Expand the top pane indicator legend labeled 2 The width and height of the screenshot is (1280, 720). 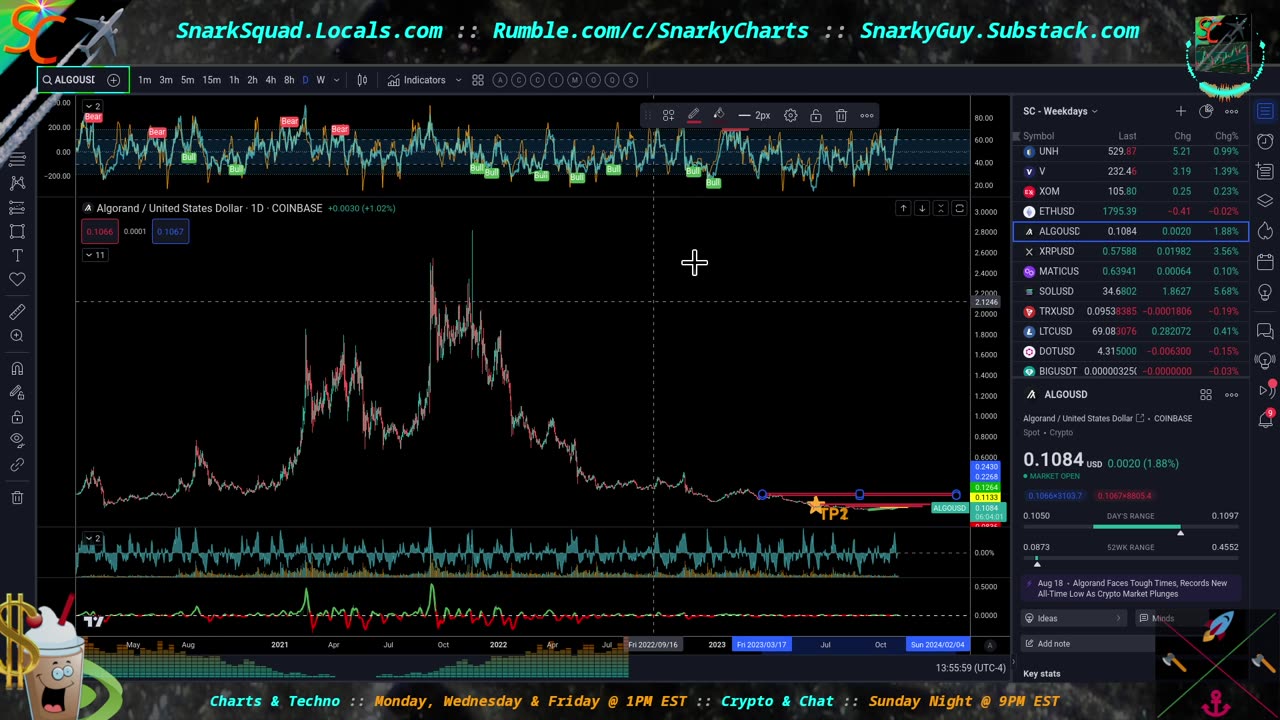click(x=92, y=106)
